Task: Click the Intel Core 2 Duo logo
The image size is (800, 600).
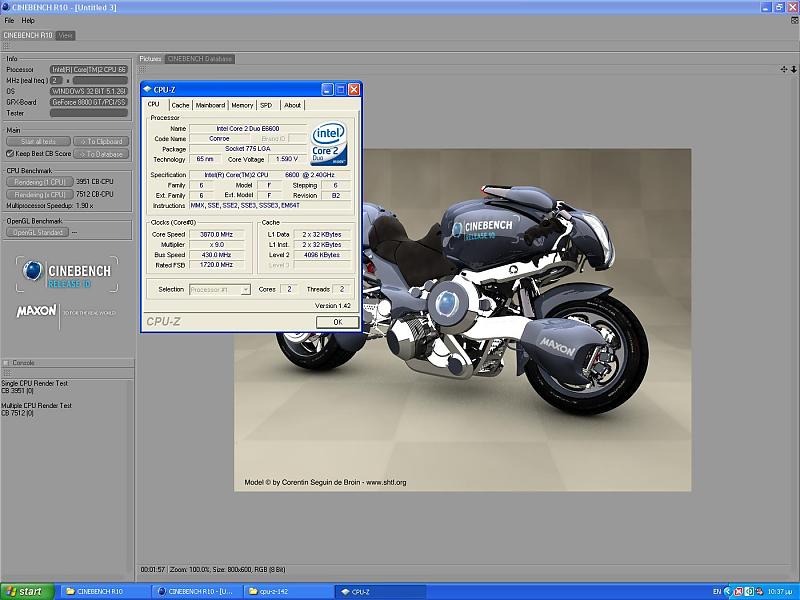Action: click(329, 143)
